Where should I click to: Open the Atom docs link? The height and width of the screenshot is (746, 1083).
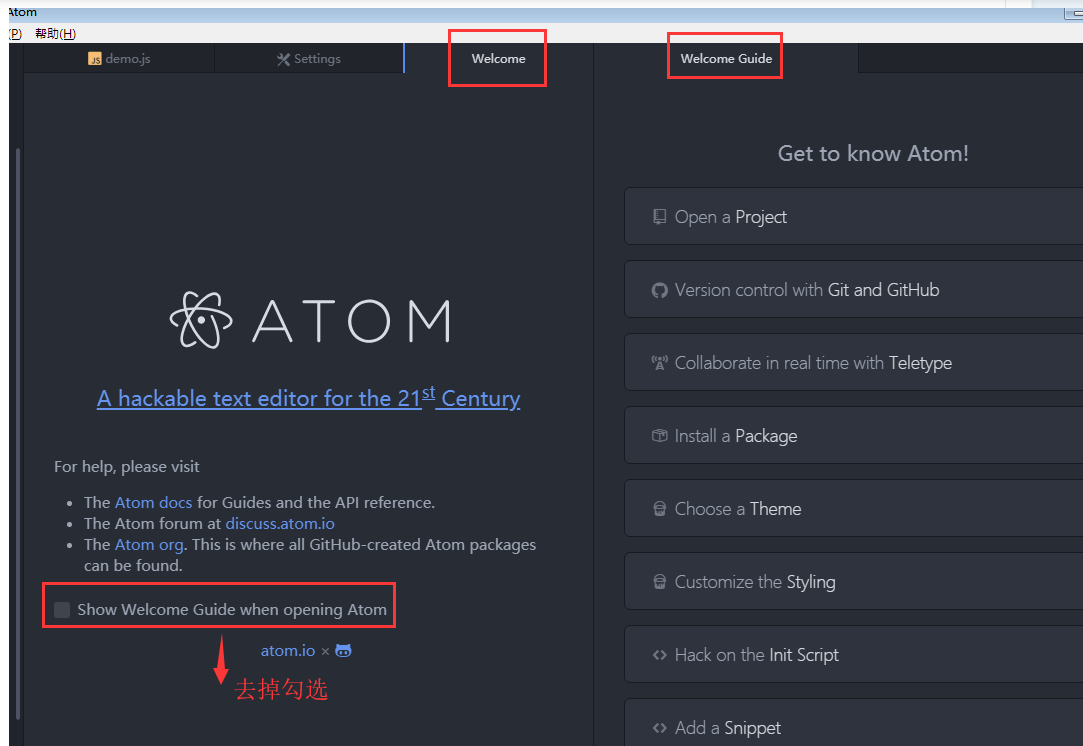[x=153, y=502]
